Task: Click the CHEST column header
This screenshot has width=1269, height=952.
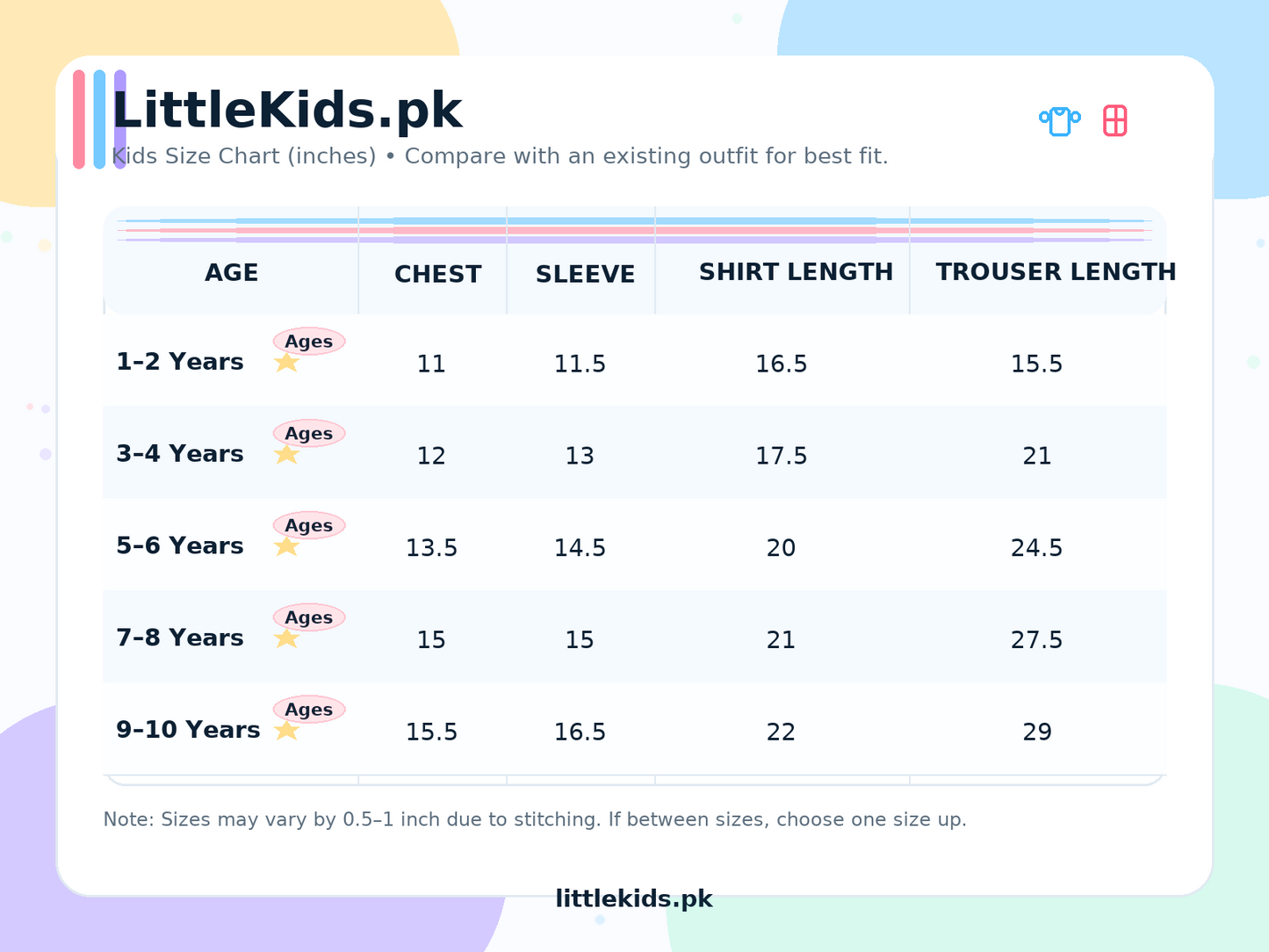Action: coord(437,274)
